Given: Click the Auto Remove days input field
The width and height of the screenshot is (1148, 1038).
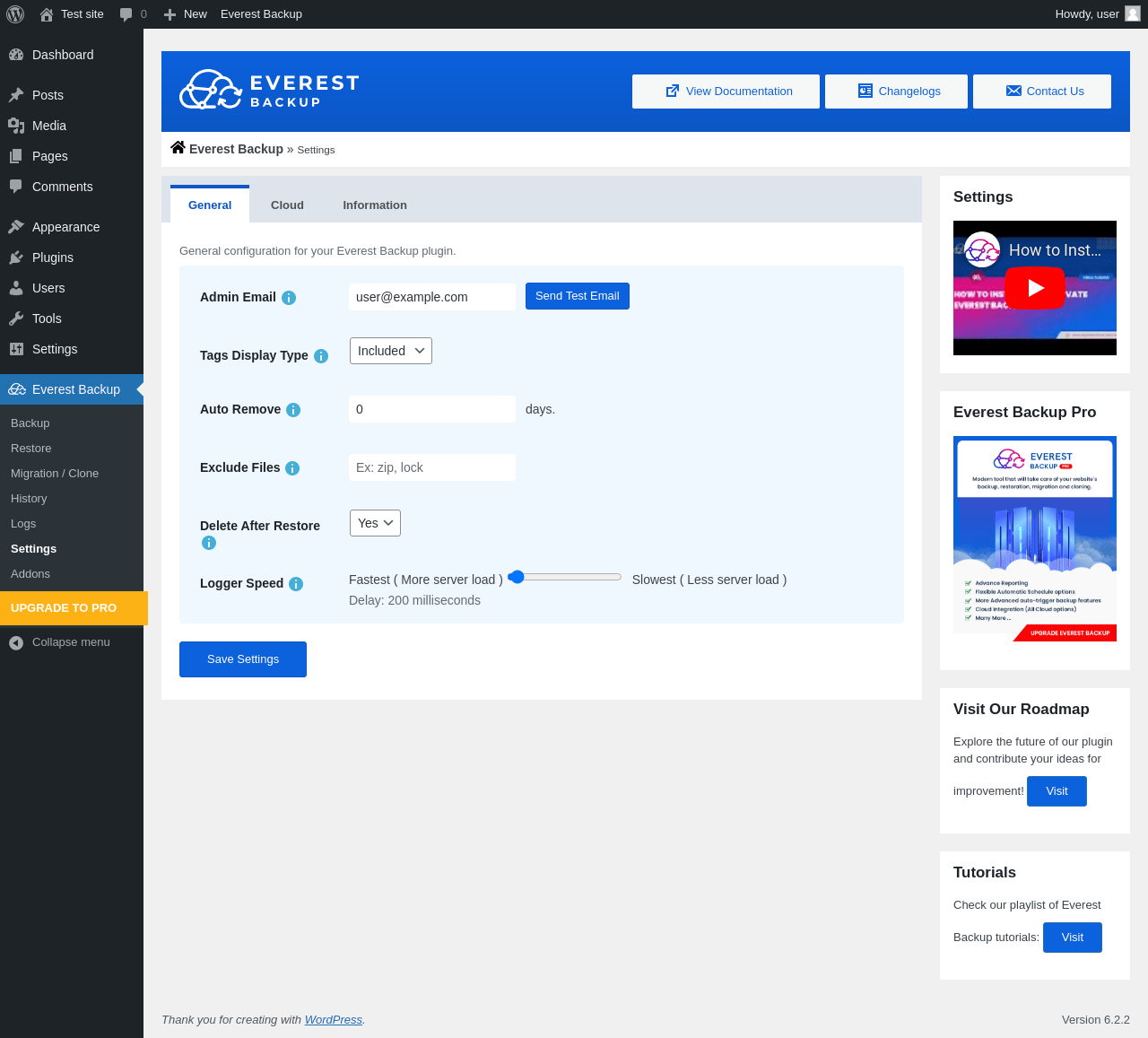Looking at the screenshot, I should click(x=432, y=409).
